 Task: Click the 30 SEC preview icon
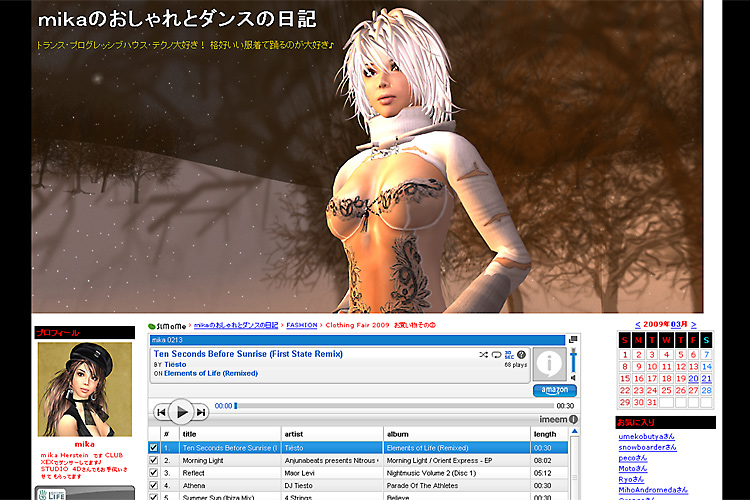coord(509,355)
